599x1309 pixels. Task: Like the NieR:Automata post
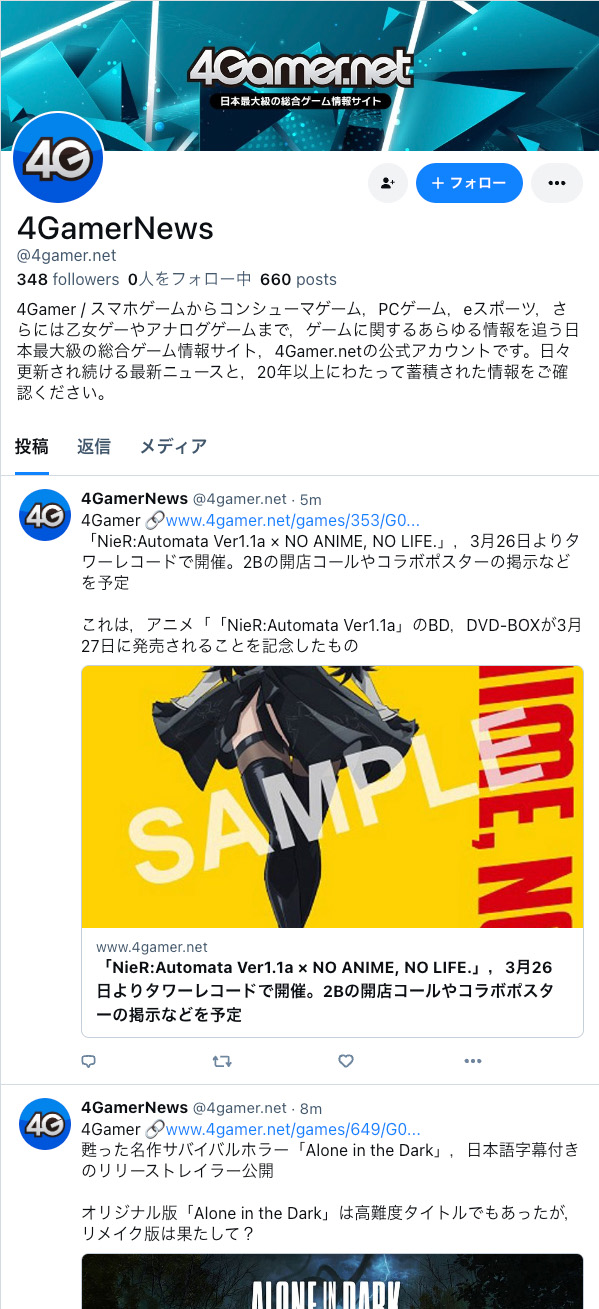click(346, 1061)
